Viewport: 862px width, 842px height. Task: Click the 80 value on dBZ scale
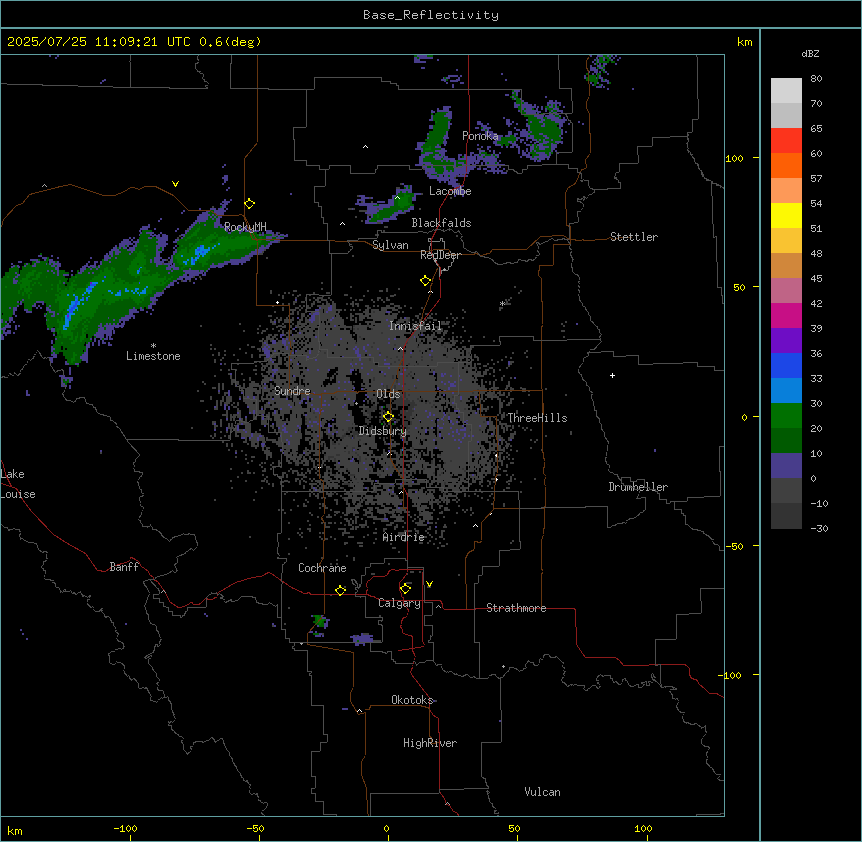[x=816, y=79]
